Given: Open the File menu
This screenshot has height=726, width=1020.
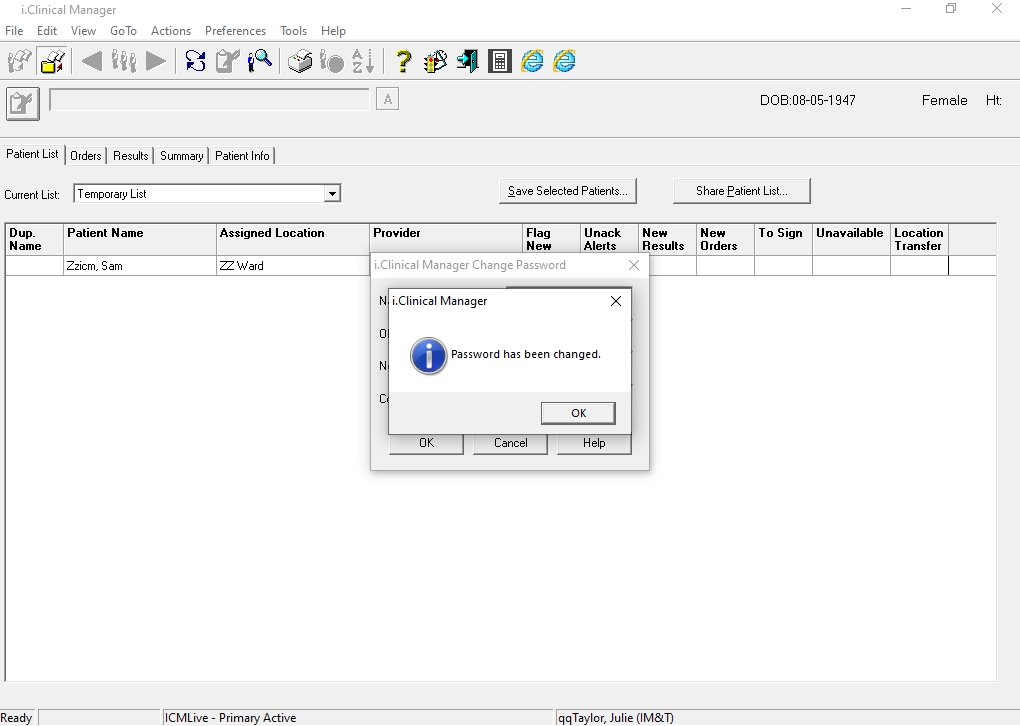Looking at the screenshot, I should point(14,31).
